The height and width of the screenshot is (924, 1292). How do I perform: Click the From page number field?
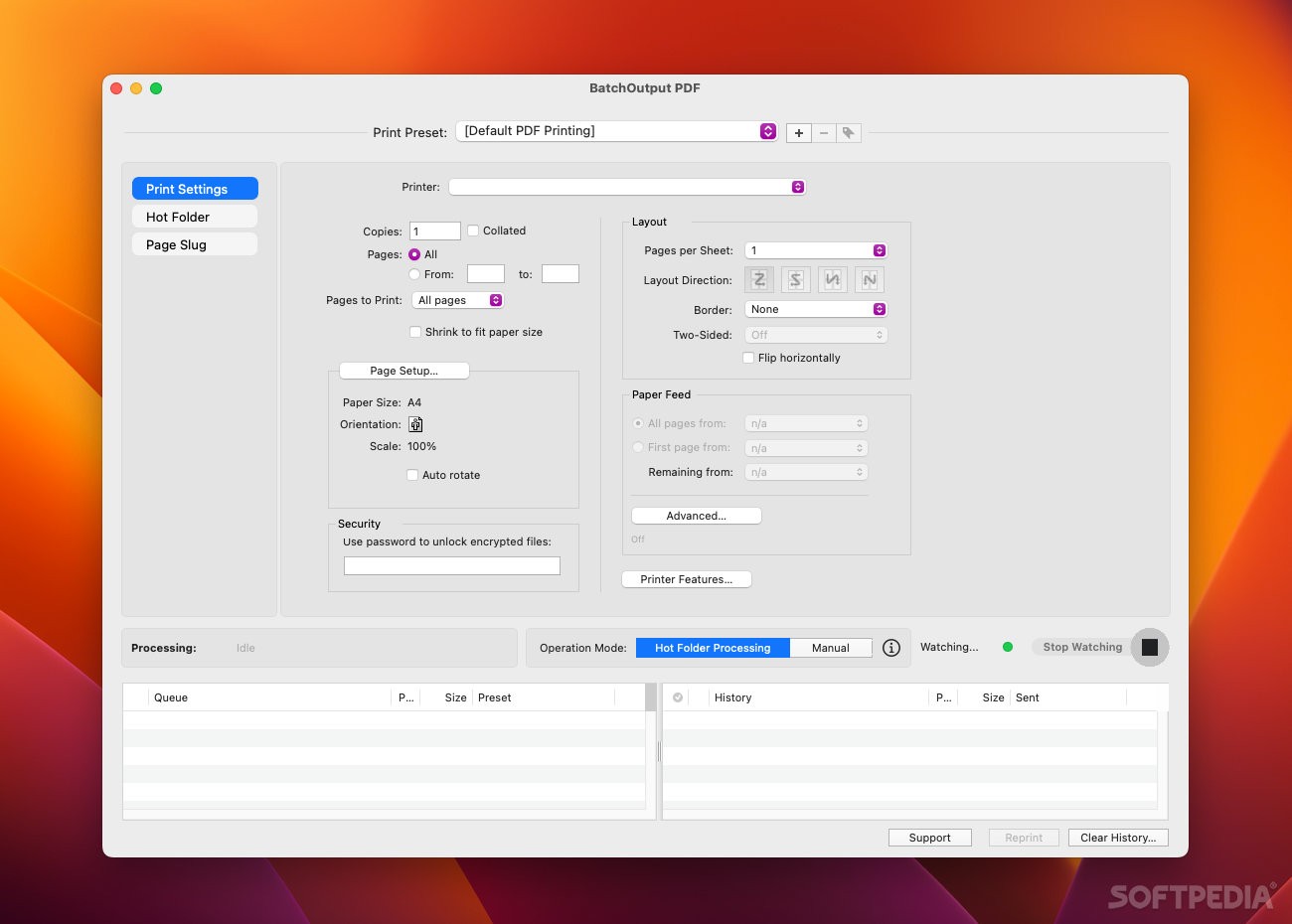coord(486,274)
